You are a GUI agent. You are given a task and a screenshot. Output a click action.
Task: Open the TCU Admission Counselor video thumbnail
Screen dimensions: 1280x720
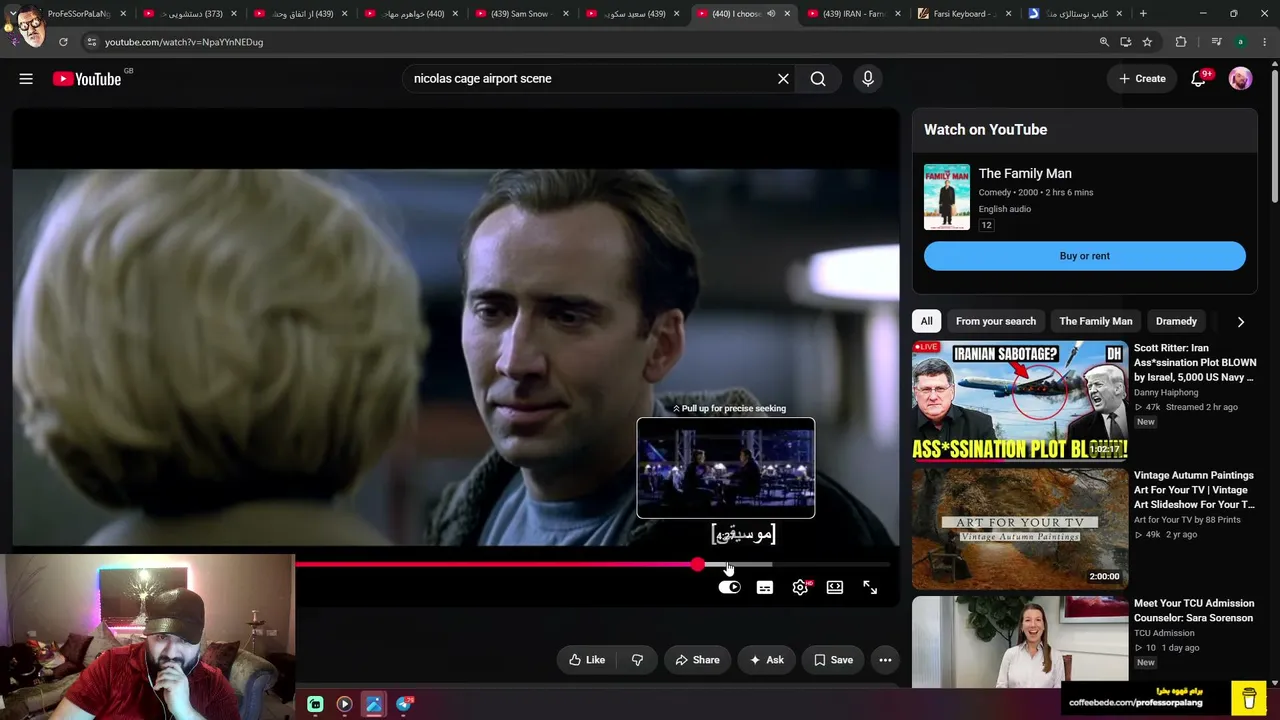click(x=1020, y=642)
